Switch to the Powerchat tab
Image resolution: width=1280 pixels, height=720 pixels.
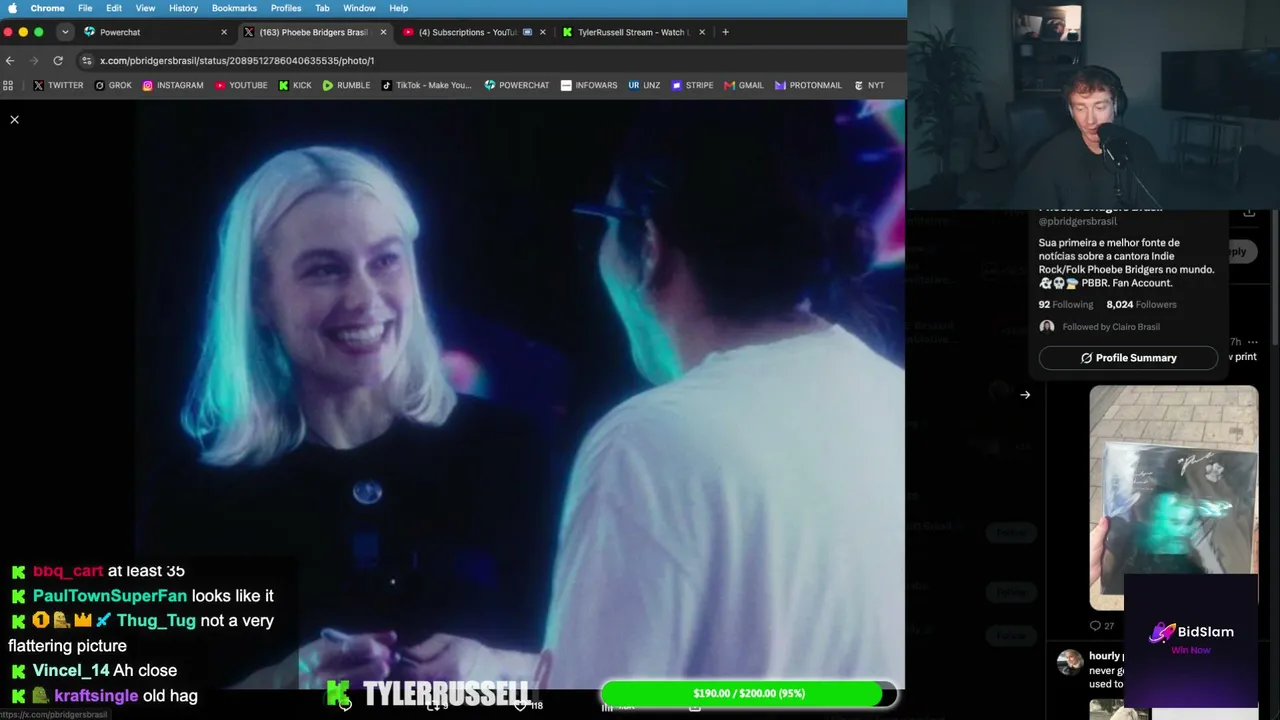coord(155,32)
